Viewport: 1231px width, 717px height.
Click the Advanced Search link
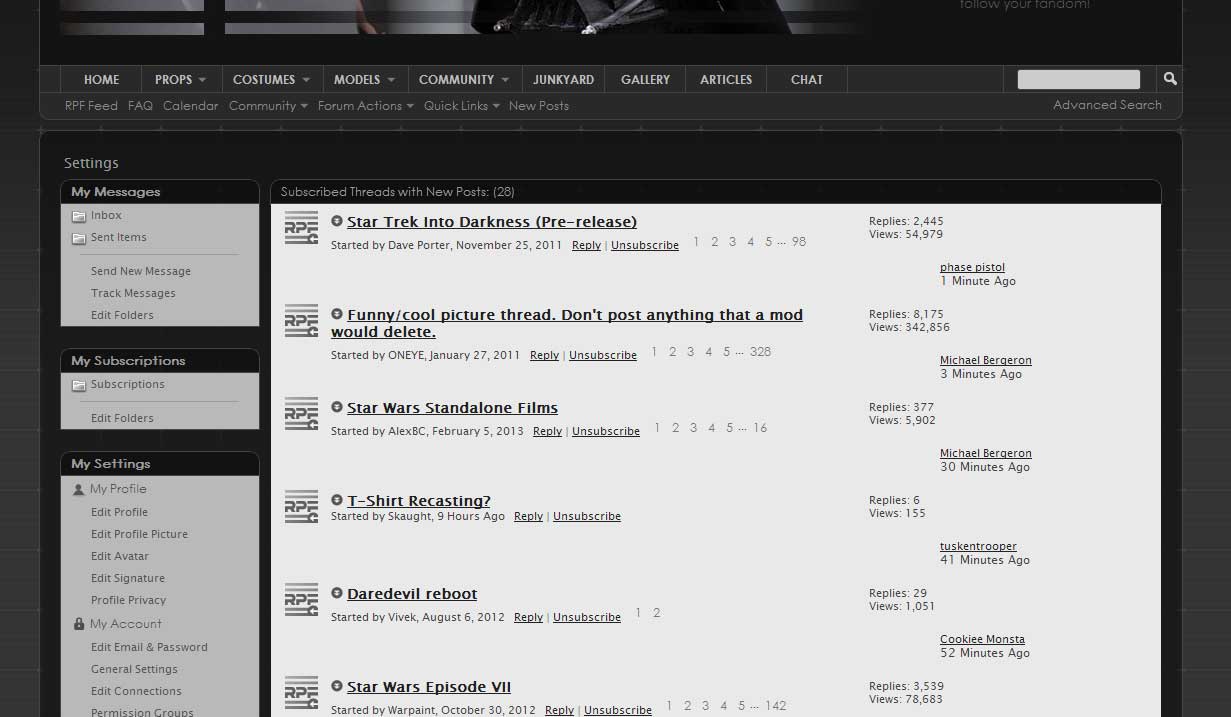click(x=1107, y=105)
